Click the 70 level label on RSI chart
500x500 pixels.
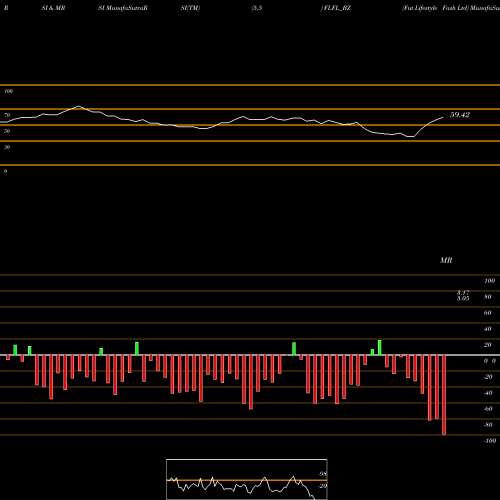point(7,115)
